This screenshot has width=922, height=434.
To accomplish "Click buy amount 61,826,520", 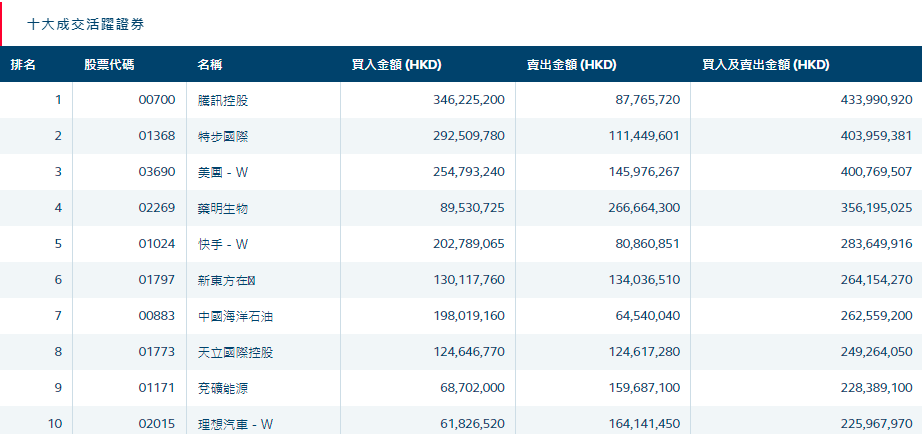I will [473, 423].
